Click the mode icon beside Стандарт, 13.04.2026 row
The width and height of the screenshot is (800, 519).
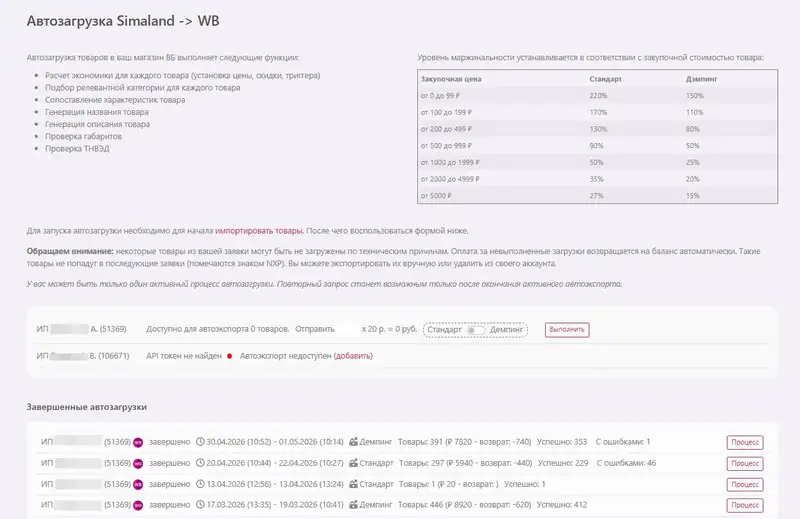click(x=353, y=484)
